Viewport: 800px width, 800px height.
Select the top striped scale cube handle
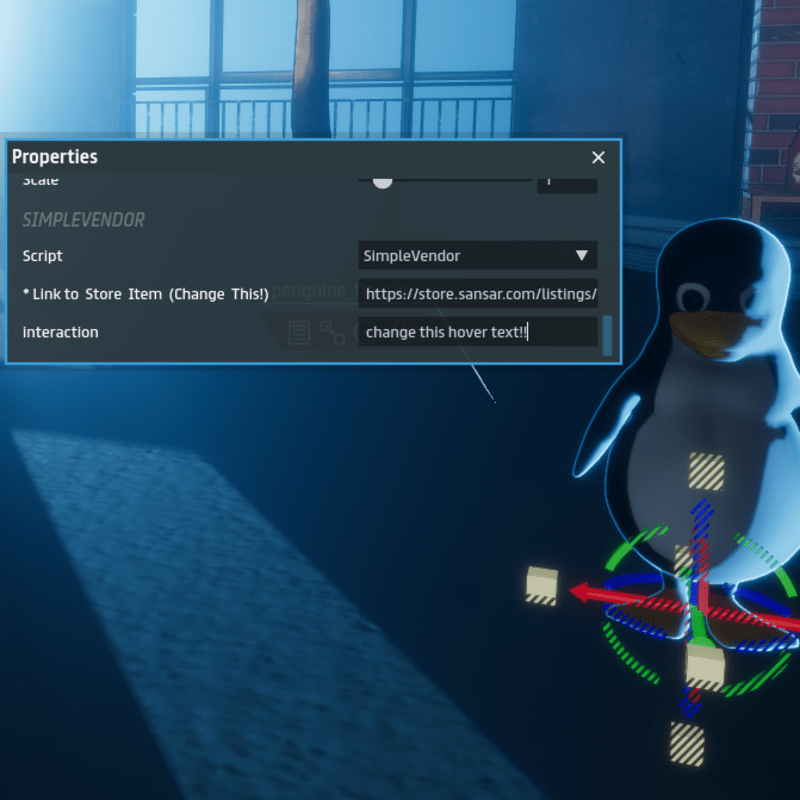pyautogui.click(x=706, y=471)
